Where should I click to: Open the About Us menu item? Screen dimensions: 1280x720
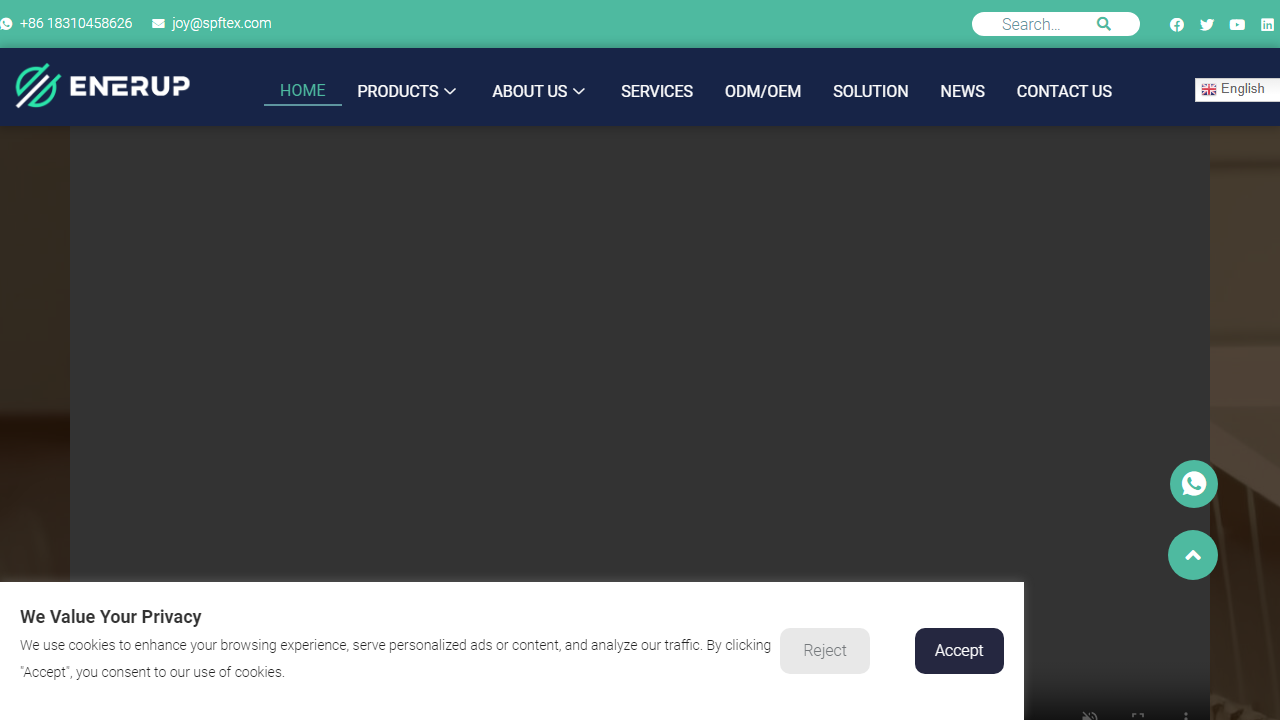click(x=530, y=91)
